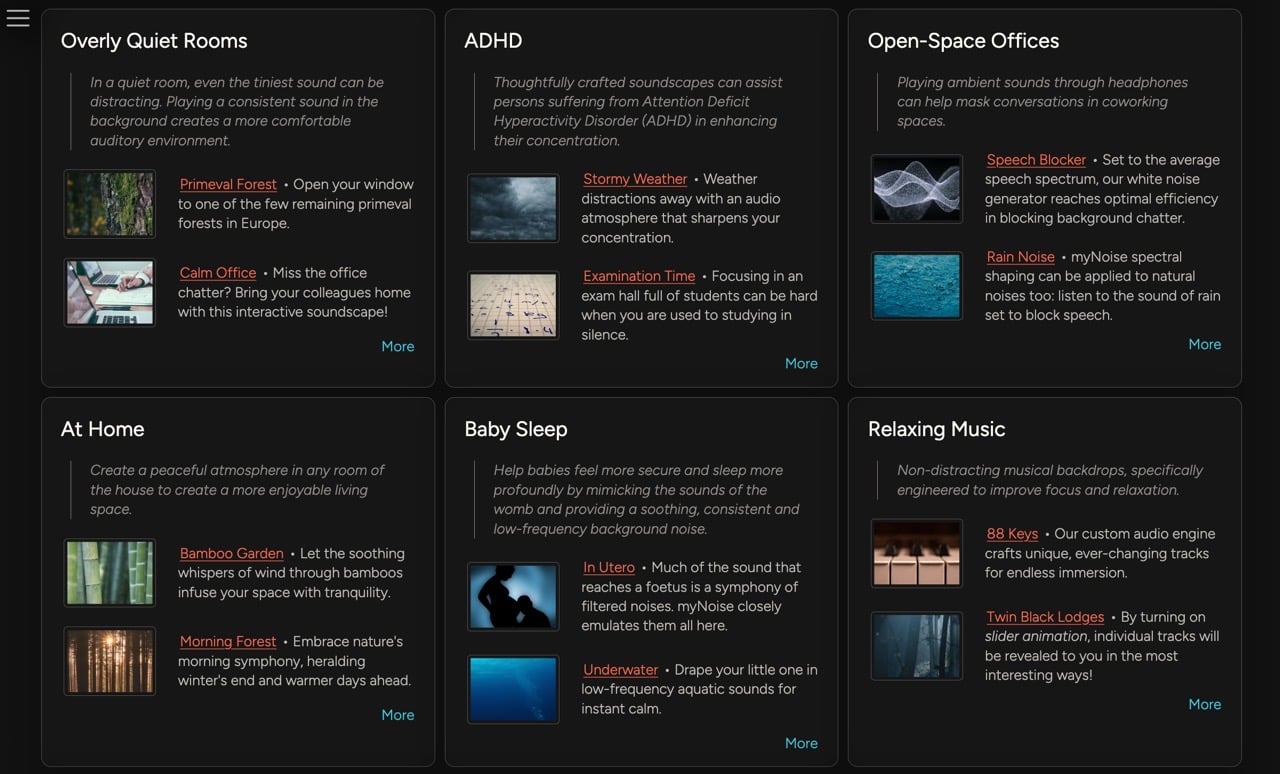Open the Underwater blue thumbnail

513,689
